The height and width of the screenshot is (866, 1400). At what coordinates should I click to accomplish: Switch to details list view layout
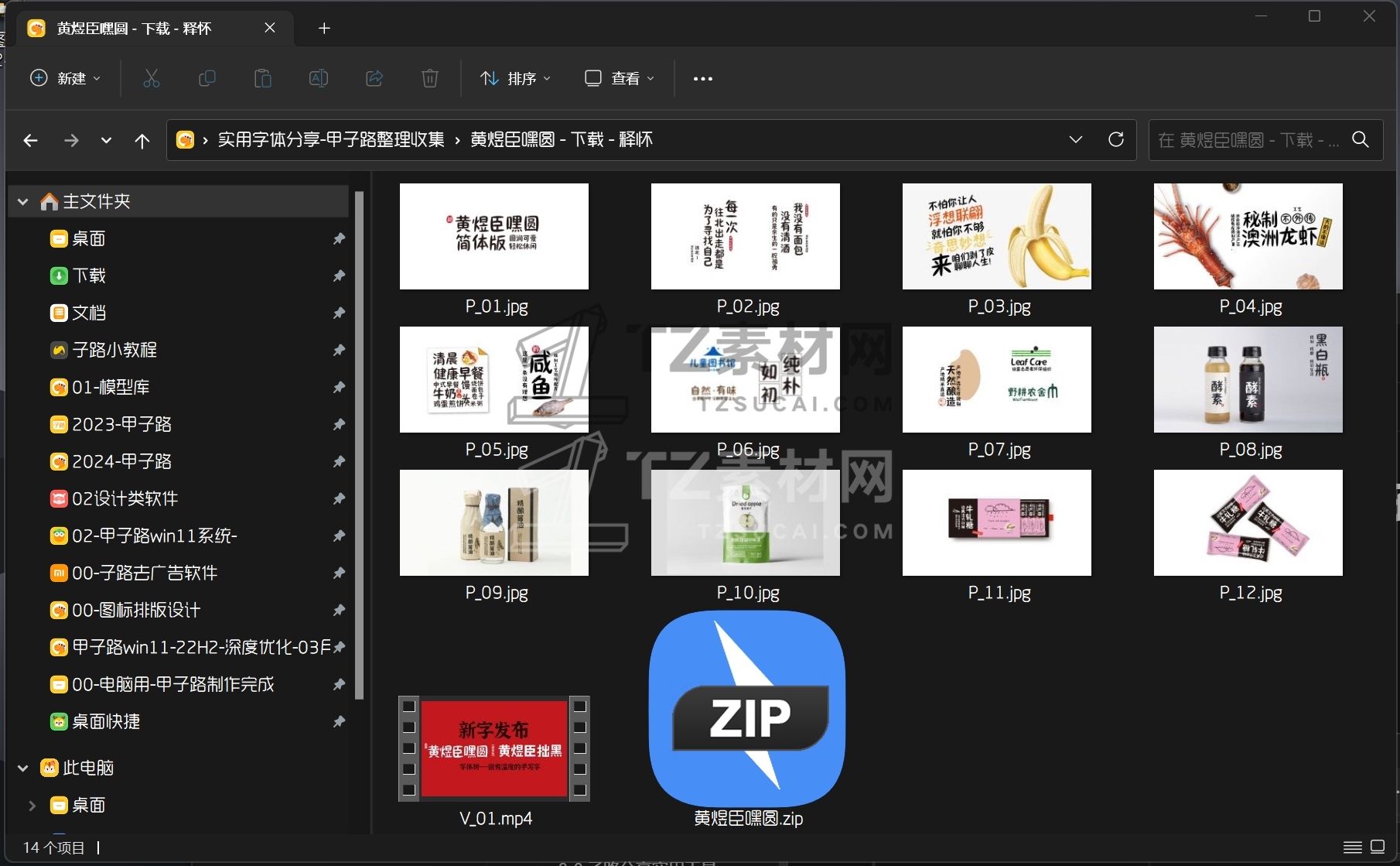tap(1352, 847)
